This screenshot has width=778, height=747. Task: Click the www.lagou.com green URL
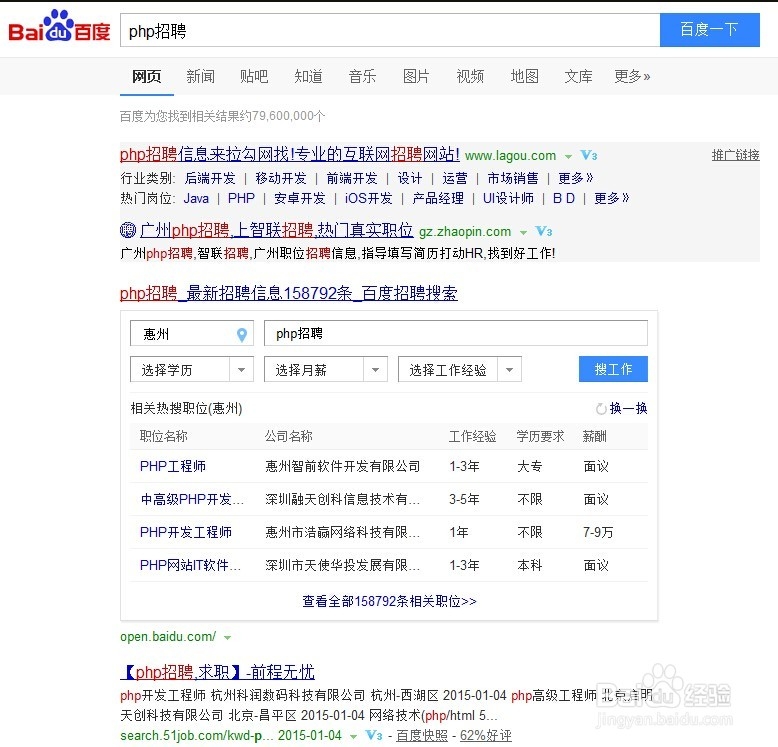(511, 156)
